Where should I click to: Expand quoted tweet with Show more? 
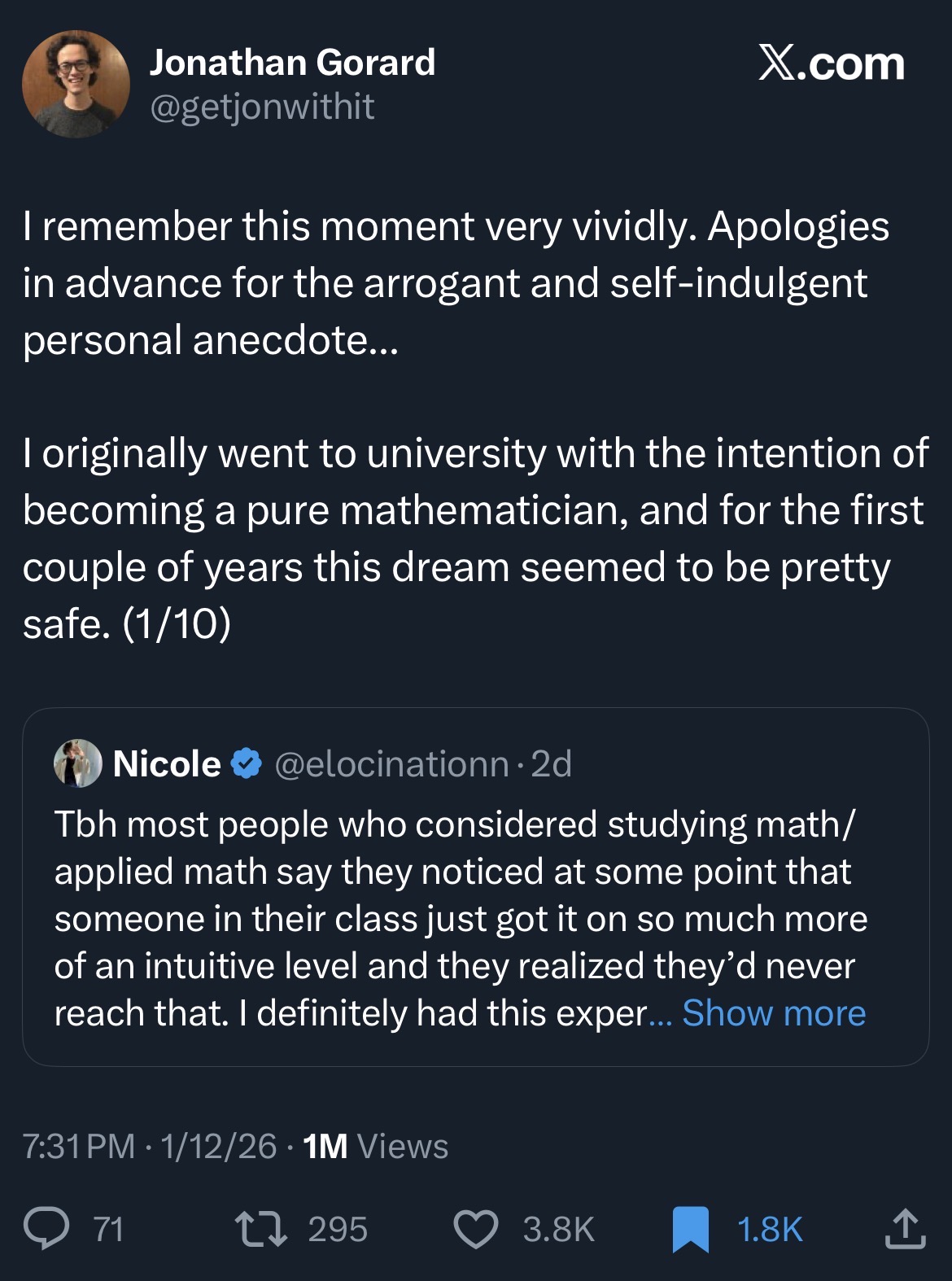(x=774, y=1013)
